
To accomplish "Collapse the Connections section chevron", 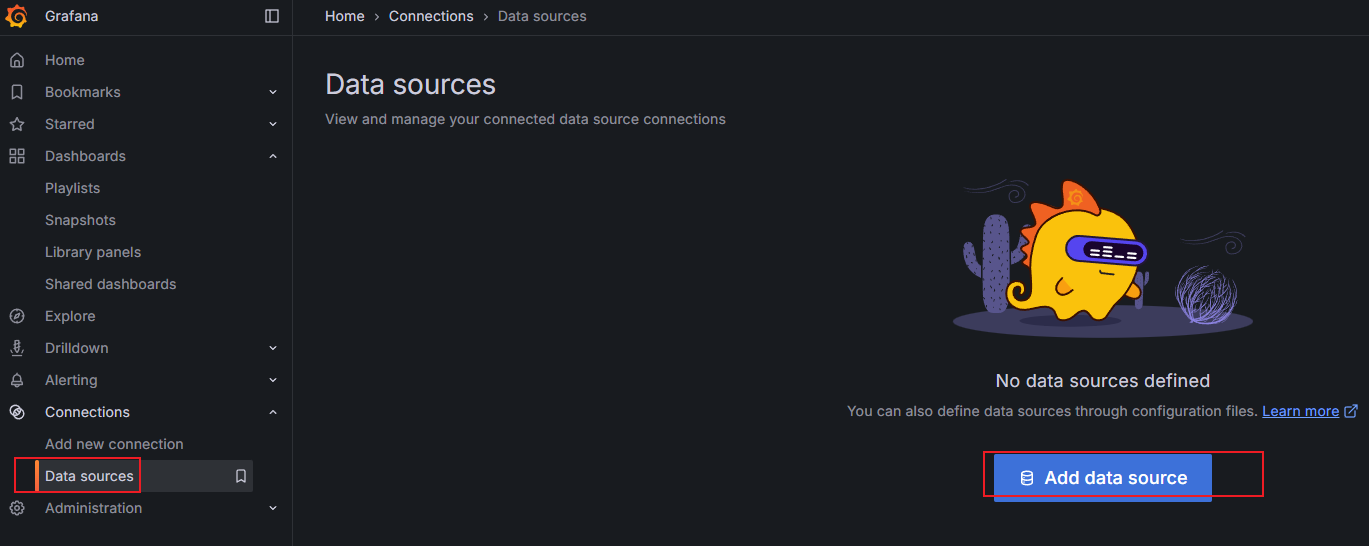I will (273, 412).
